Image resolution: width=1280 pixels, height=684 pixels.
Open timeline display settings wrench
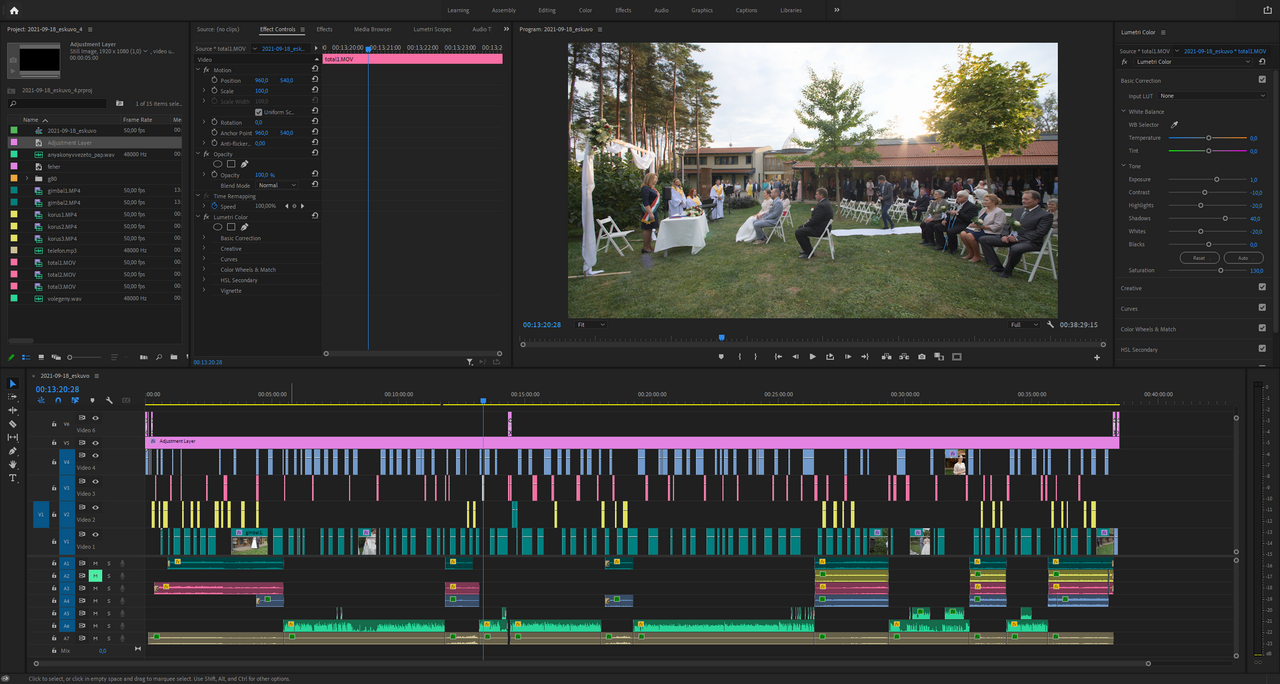(x=109, y=400)
